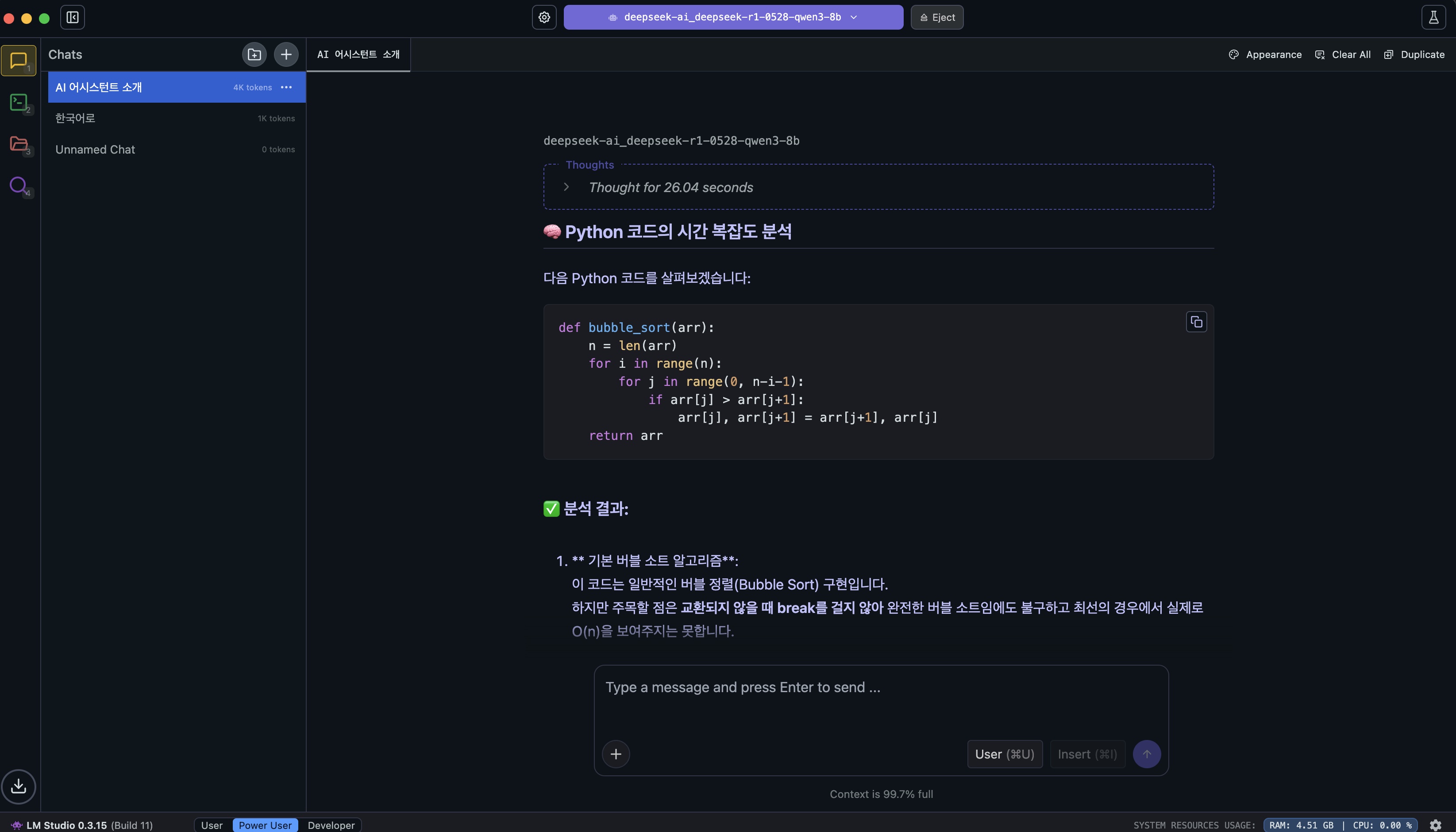Eject the loaded model
Image resolution: width=1456 pixels, height=832 pixels.
point(937,17)
